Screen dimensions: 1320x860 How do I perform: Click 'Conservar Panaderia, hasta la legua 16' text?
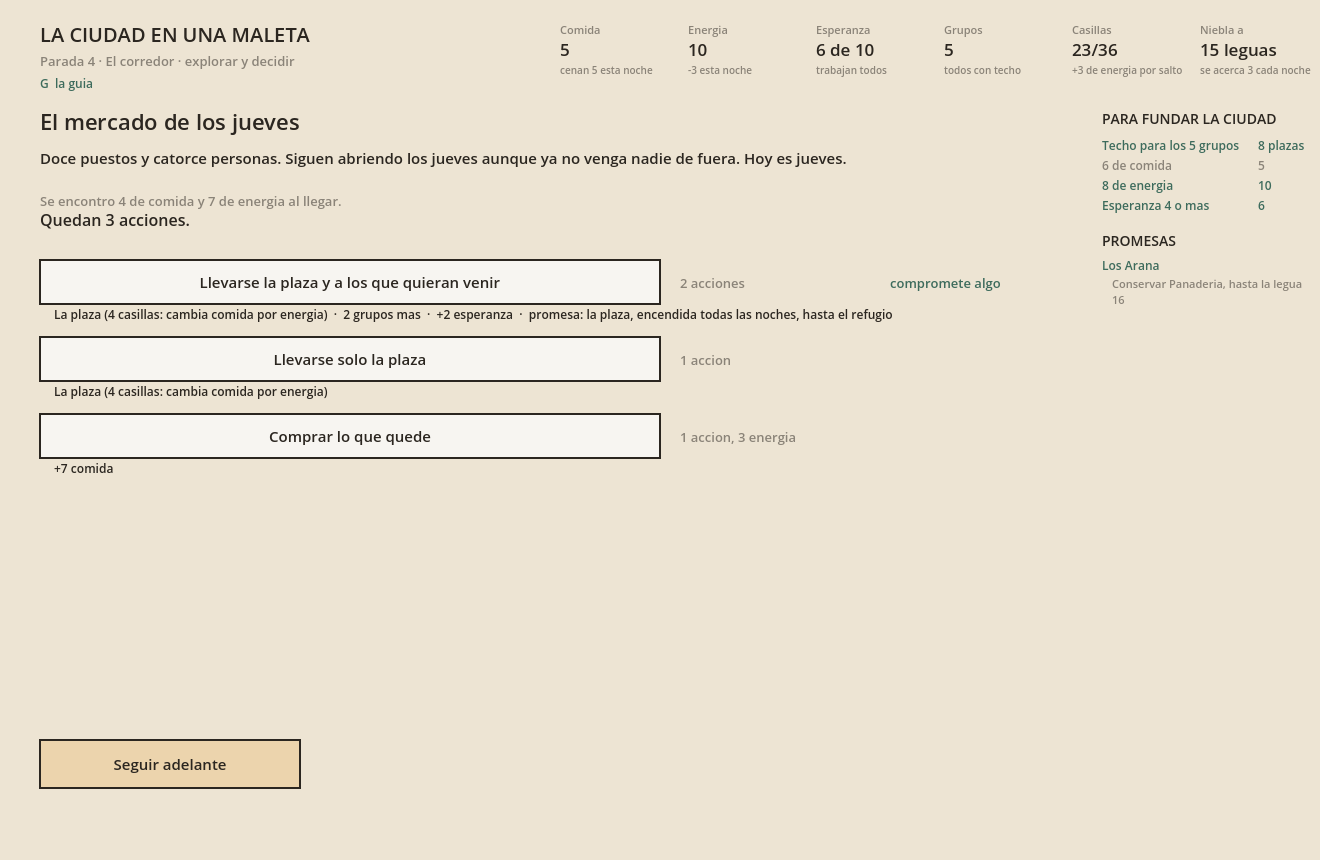[x=1207, y=292]
